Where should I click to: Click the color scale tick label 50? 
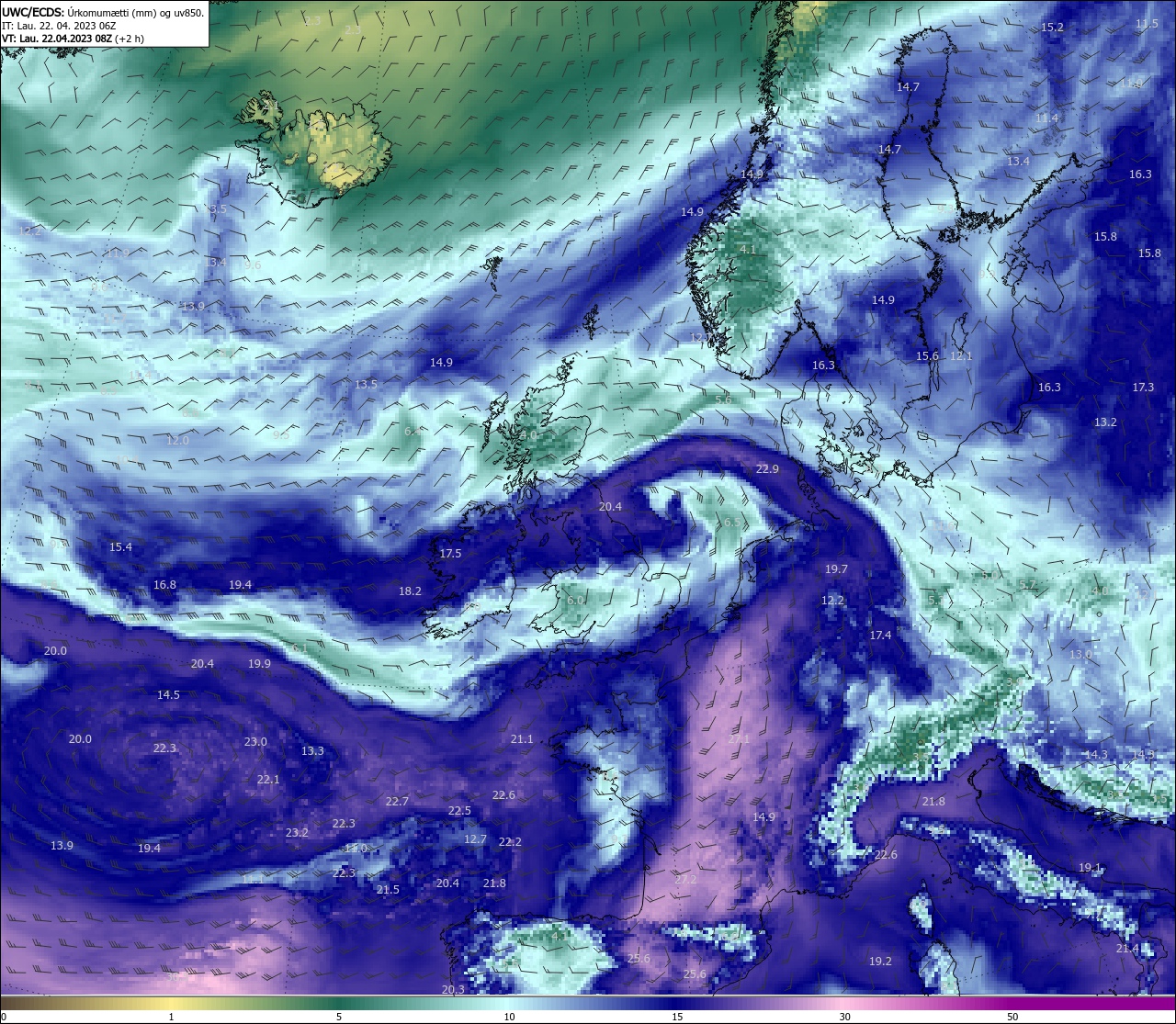[1012, 1017]
